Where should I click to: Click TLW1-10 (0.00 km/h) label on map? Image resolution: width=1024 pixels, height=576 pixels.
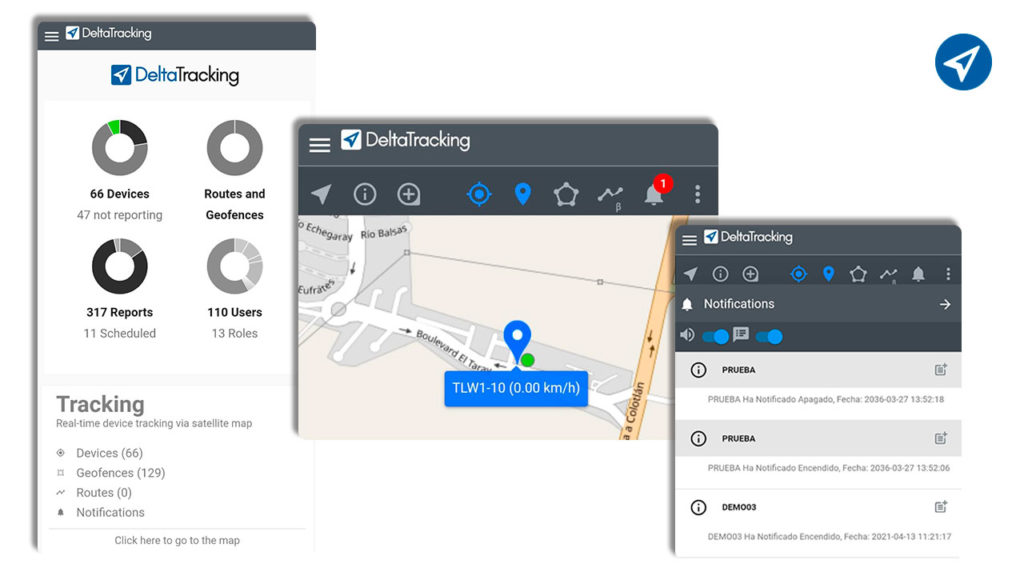point(516,389)
